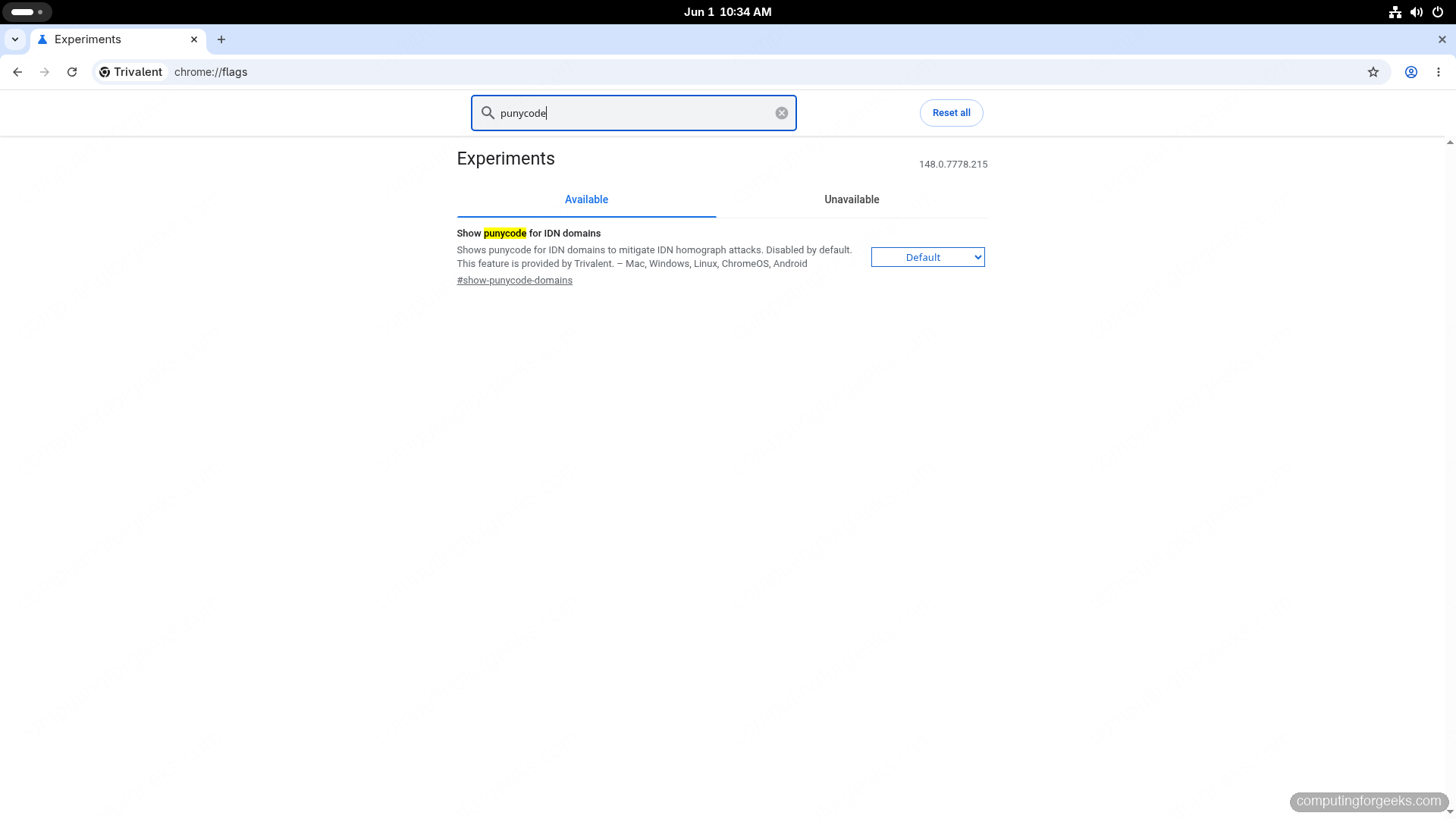Click the Trivalent site info chip
This screenshot has height=819, width=1456.
click(x=131, y=72)
